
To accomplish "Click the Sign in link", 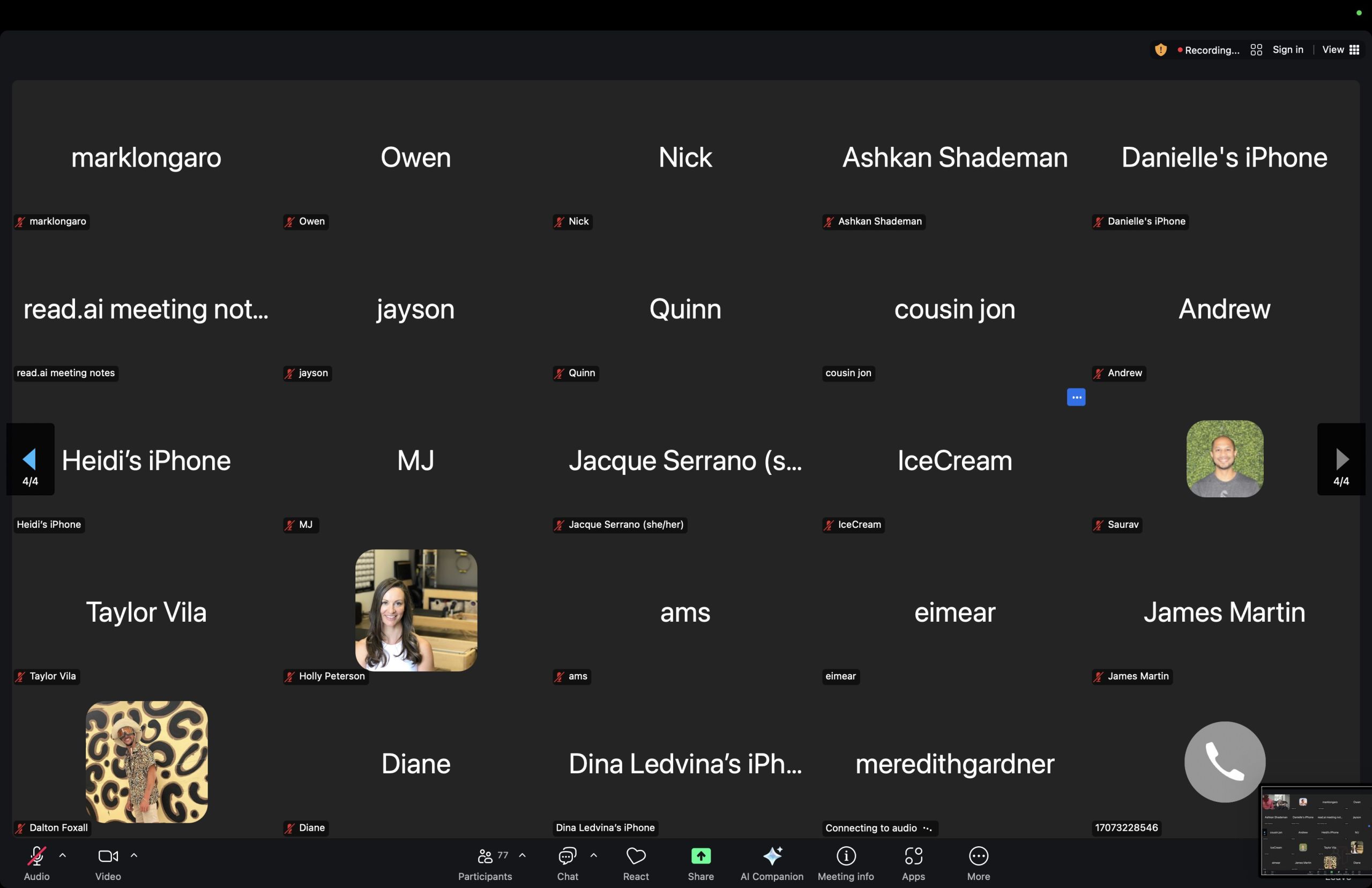I will pos(1287,50).
